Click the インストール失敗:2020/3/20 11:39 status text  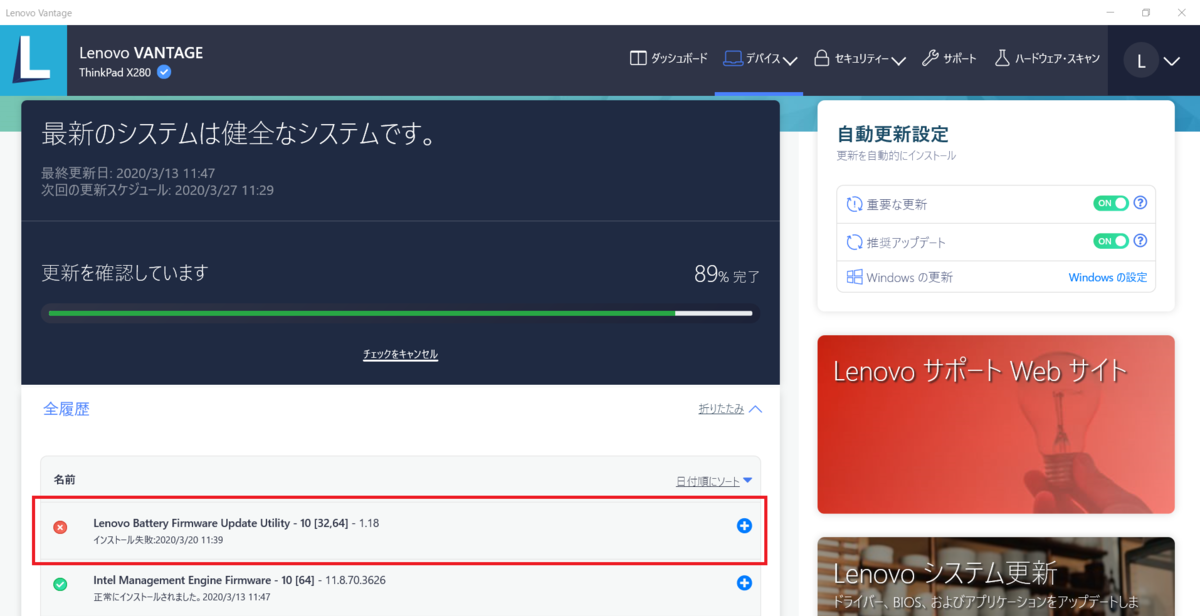158,540
